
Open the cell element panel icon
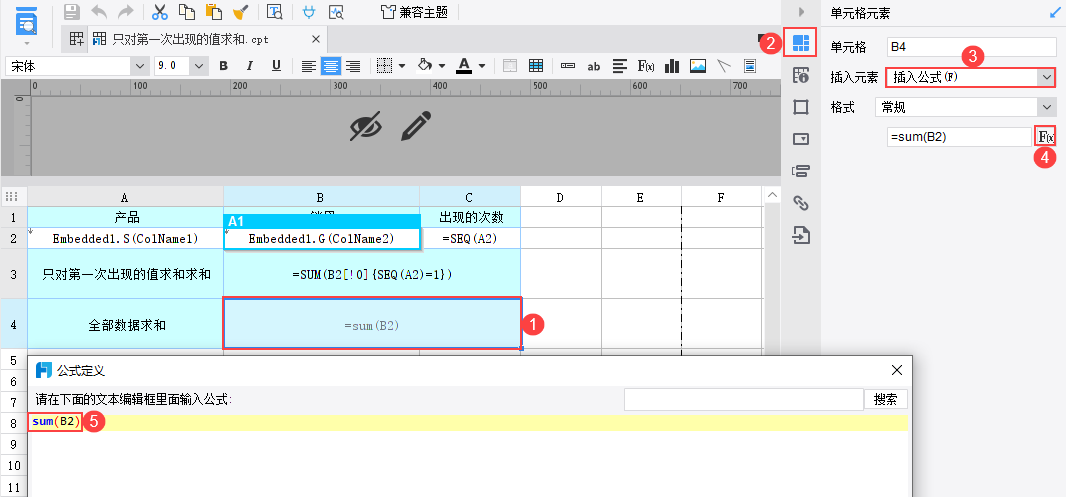801,43
